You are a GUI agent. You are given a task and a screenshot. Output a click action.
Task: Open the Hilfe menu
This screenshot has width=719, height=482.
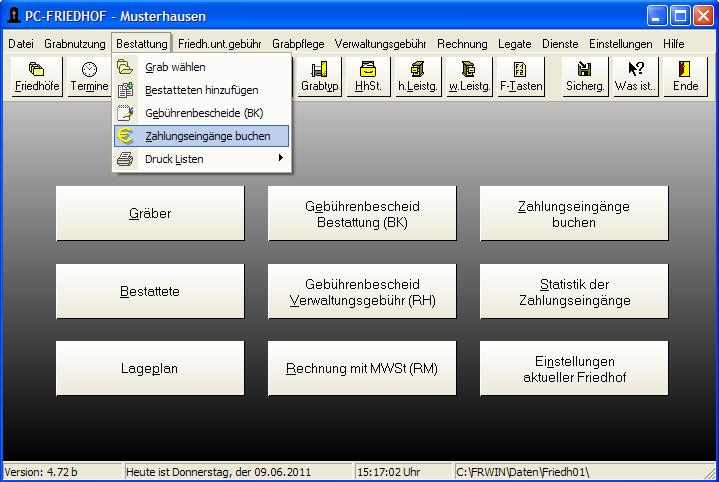pos(674,44)
